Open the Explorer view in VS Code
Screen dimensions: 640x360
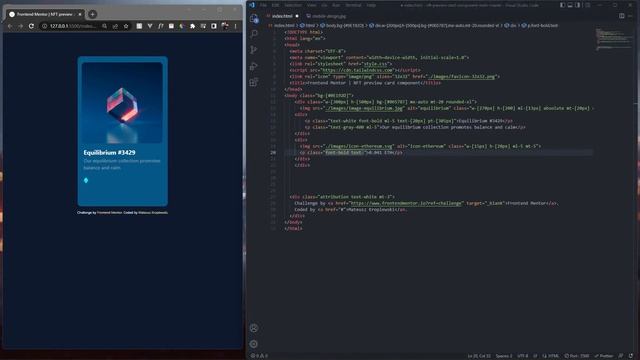254,18
